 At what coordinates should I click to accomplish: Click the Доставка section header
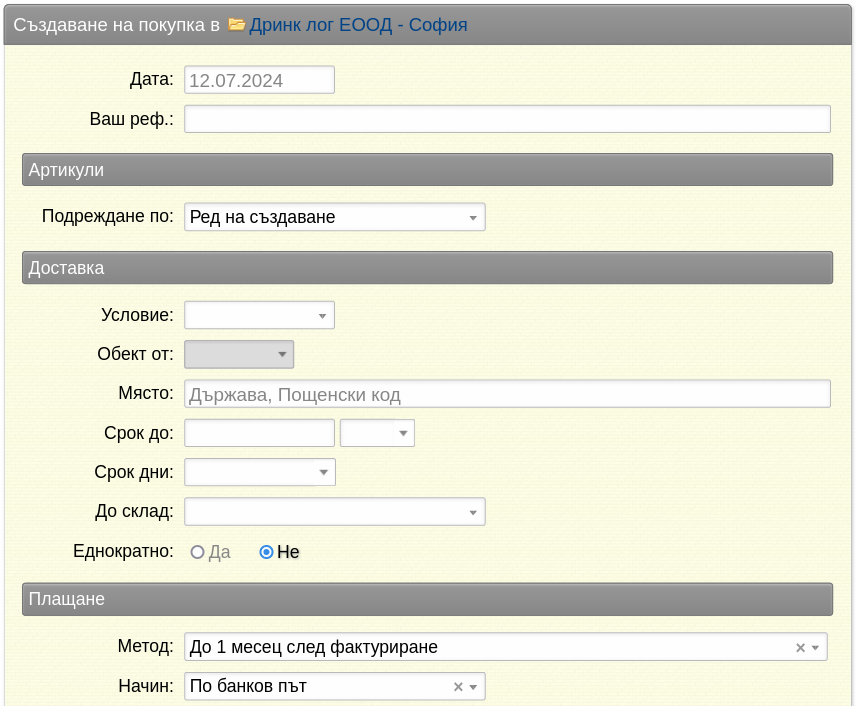pos(427,268)
